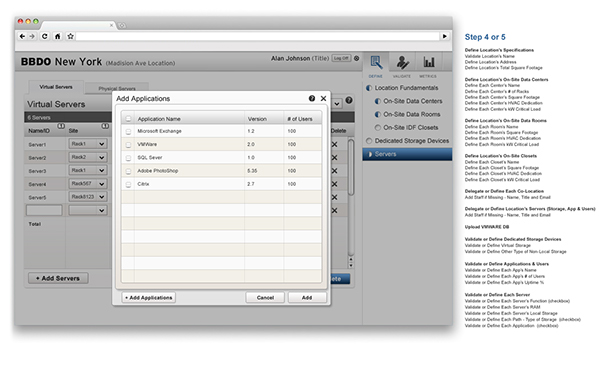Click the settings gear beside Log Off
The width and height of the screenshot is (600, 388).
(x=357, y=58)
